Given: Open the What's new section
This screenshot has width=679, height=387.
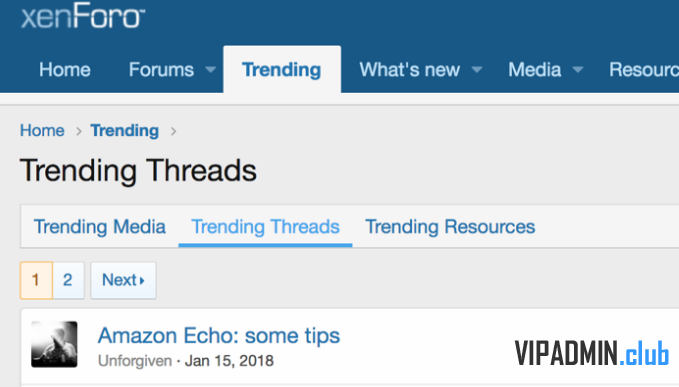Looking at the screenshot, I should (x=410, y=70).
